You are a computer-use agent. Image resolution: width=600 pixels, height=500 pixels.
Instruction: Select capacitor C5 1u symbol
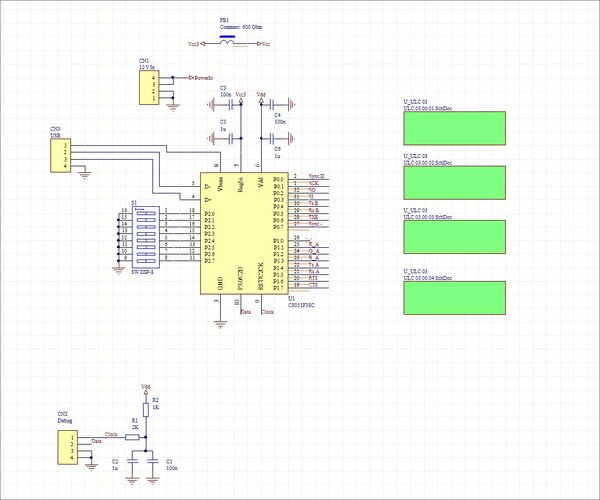coord(231,138)
